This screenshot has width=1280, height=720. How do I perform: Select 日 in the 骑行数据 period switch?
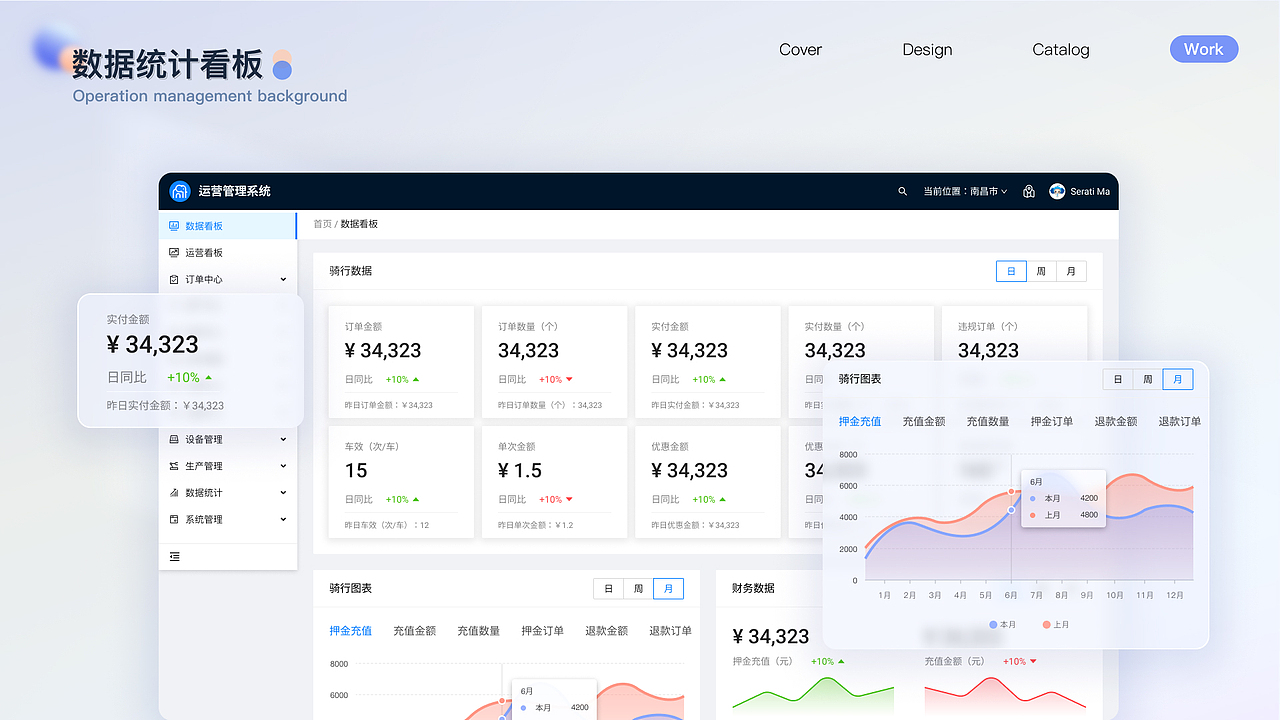pos(1011,271)
